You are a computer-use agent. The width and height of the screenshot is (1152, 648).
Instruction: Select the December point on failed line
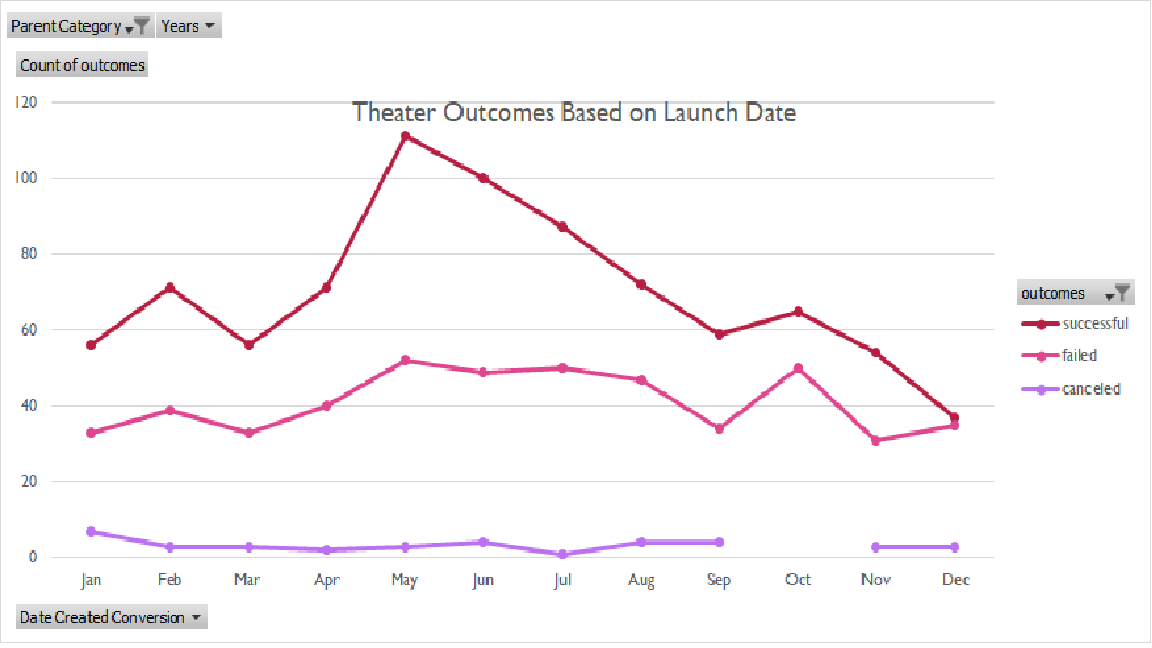tap(955, 424)
